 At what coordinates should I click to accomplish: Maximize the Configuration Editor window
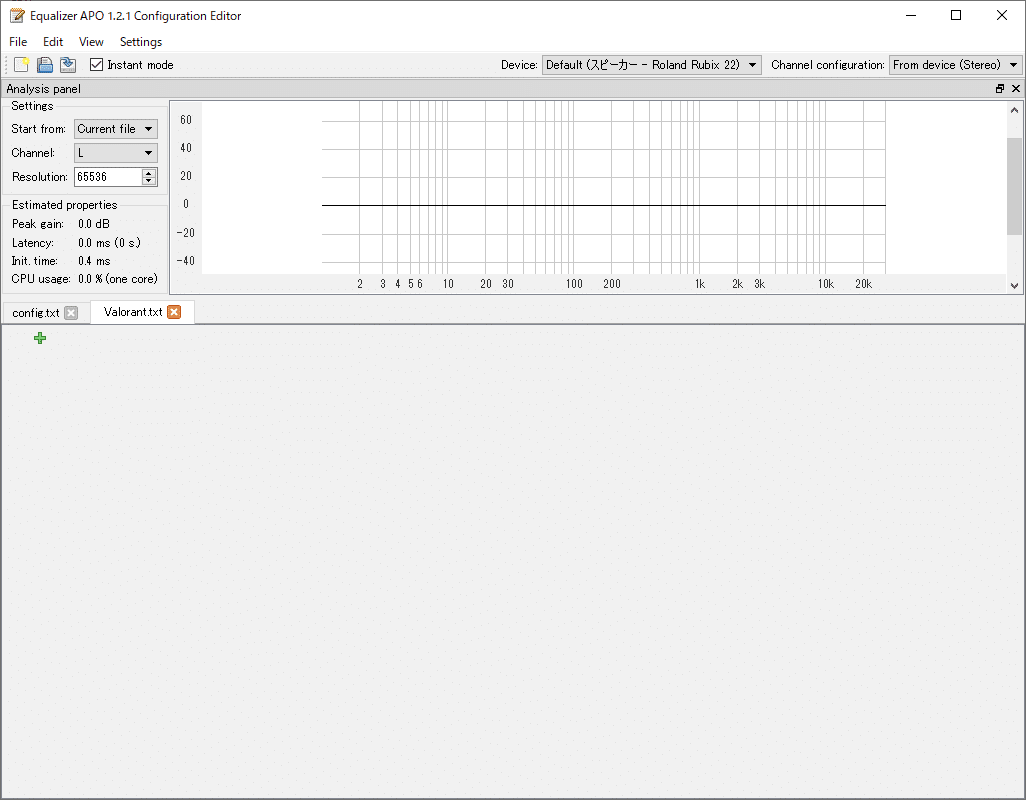click(956, 15)
